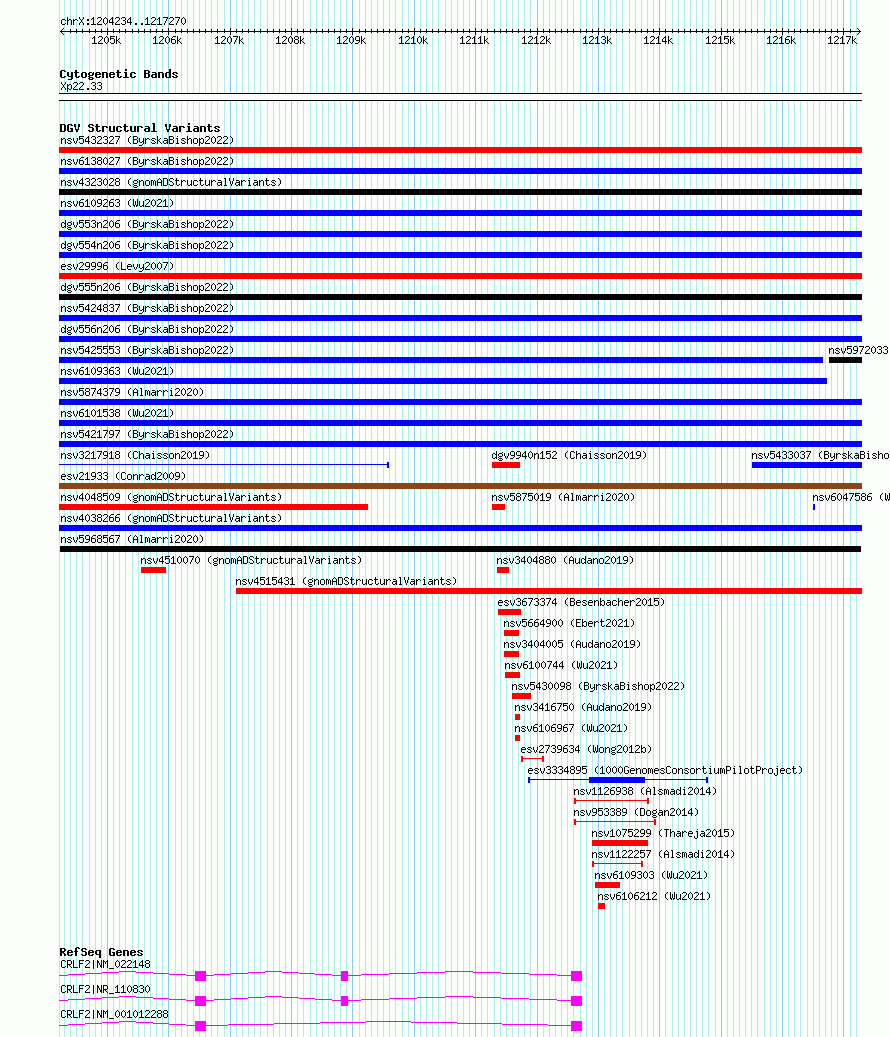The width and height of the screenshot is (890, 1037).
Task: Click the short red dgv9940n152 variant bar
Action: tap(506, 466)
